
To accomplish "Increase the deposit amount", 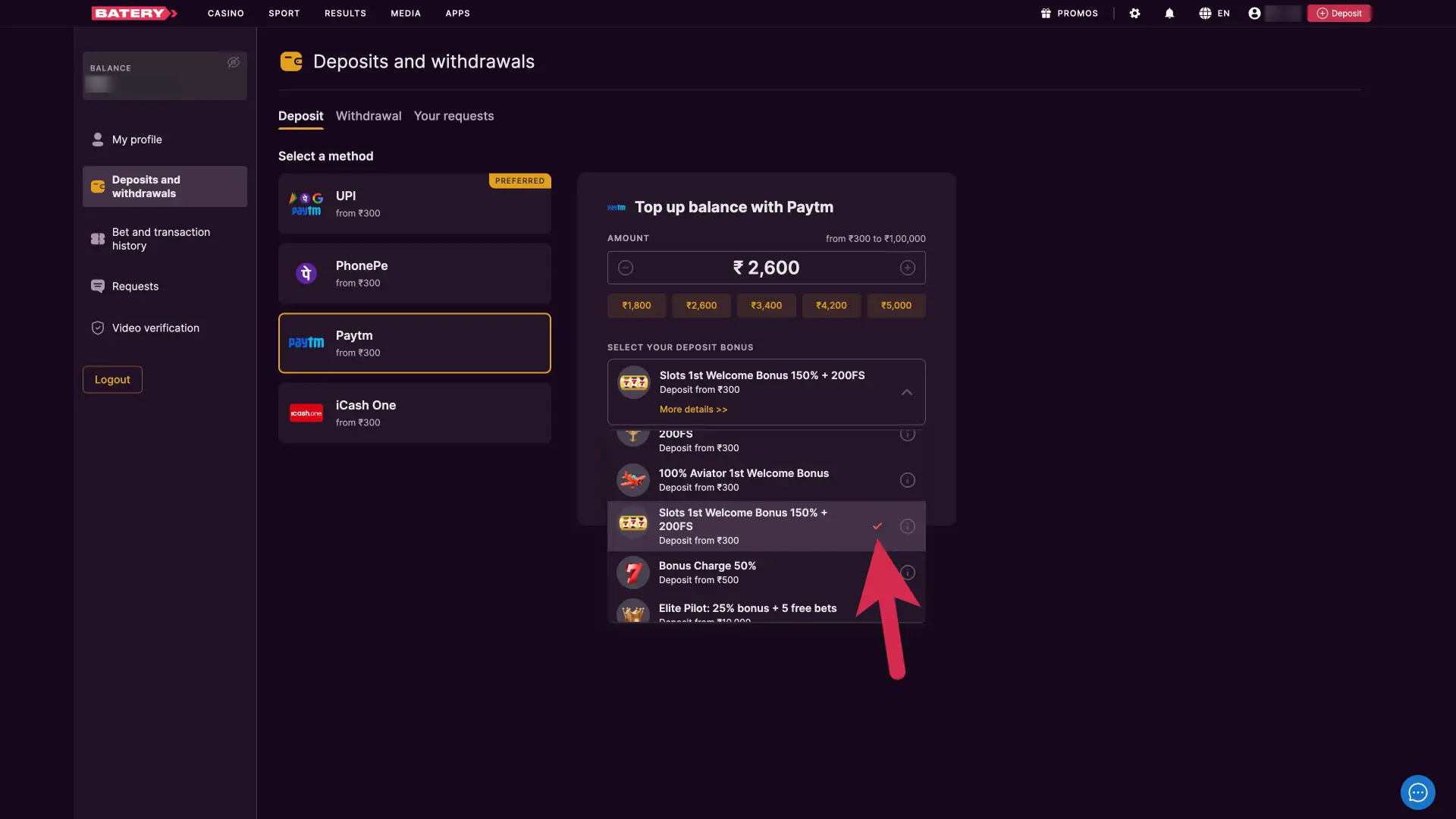I will [x=908, y=268].
